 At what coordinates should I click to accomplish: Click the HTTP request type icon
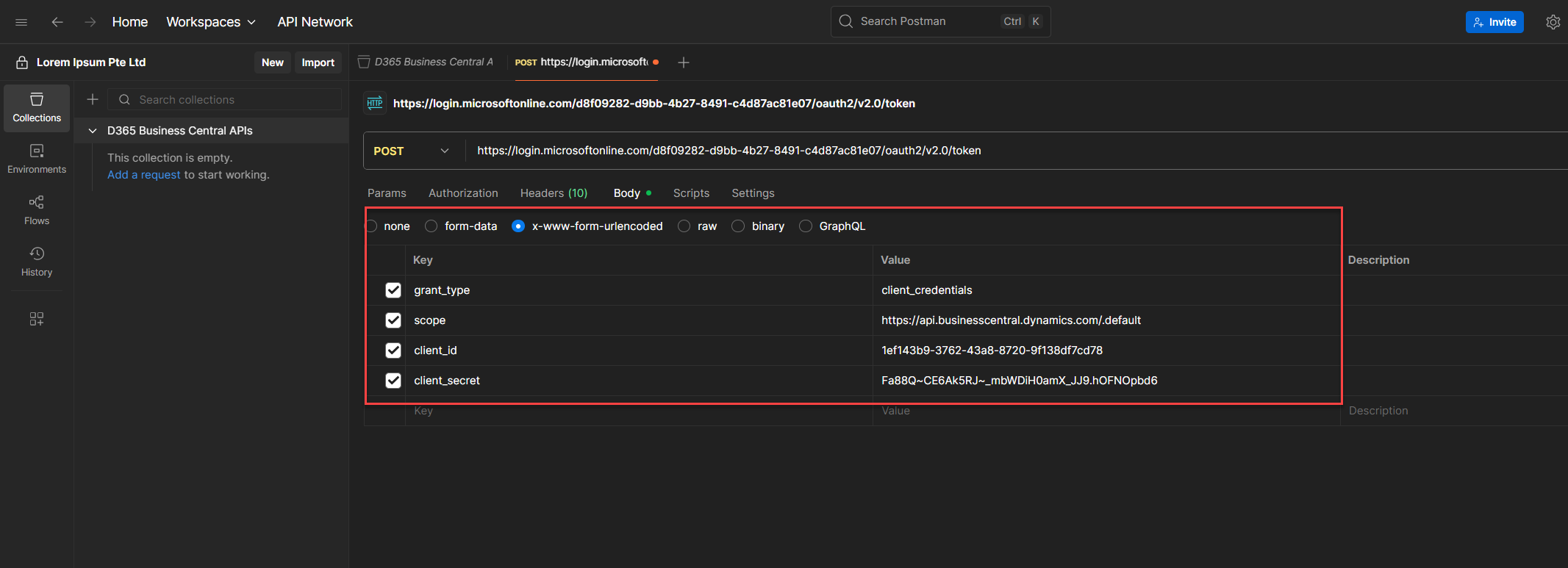click(375, 103)
